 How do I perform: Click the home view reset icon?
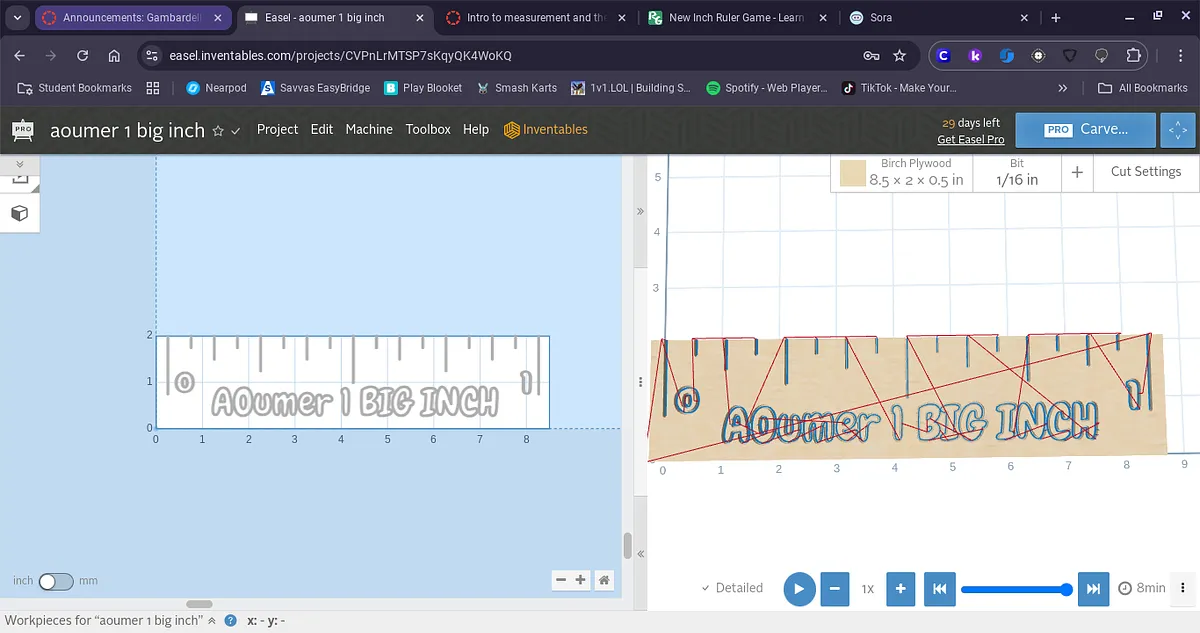(603, 580)
